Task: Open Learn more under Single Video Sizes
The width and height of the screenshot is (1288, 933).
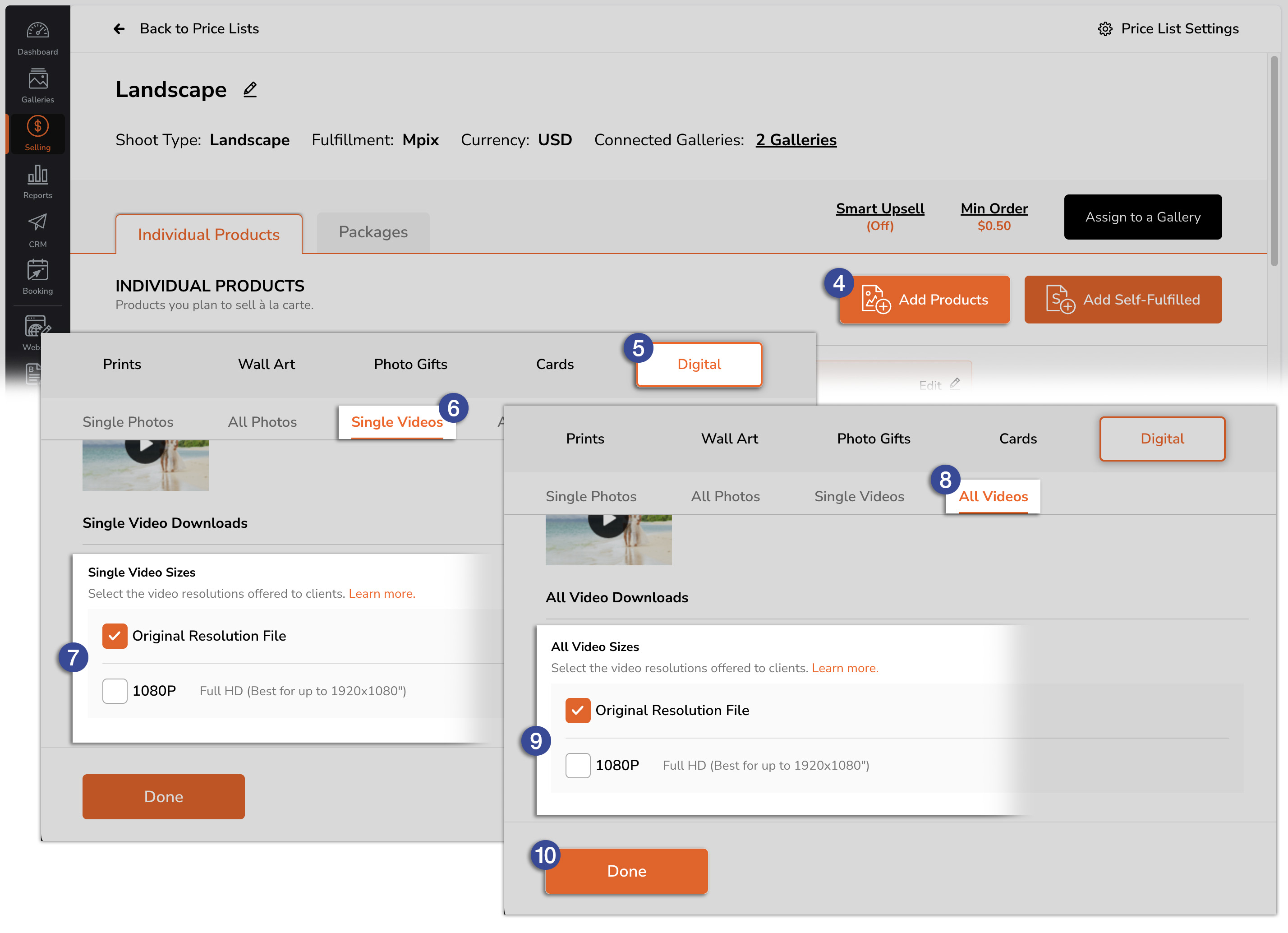Action: 382,593
